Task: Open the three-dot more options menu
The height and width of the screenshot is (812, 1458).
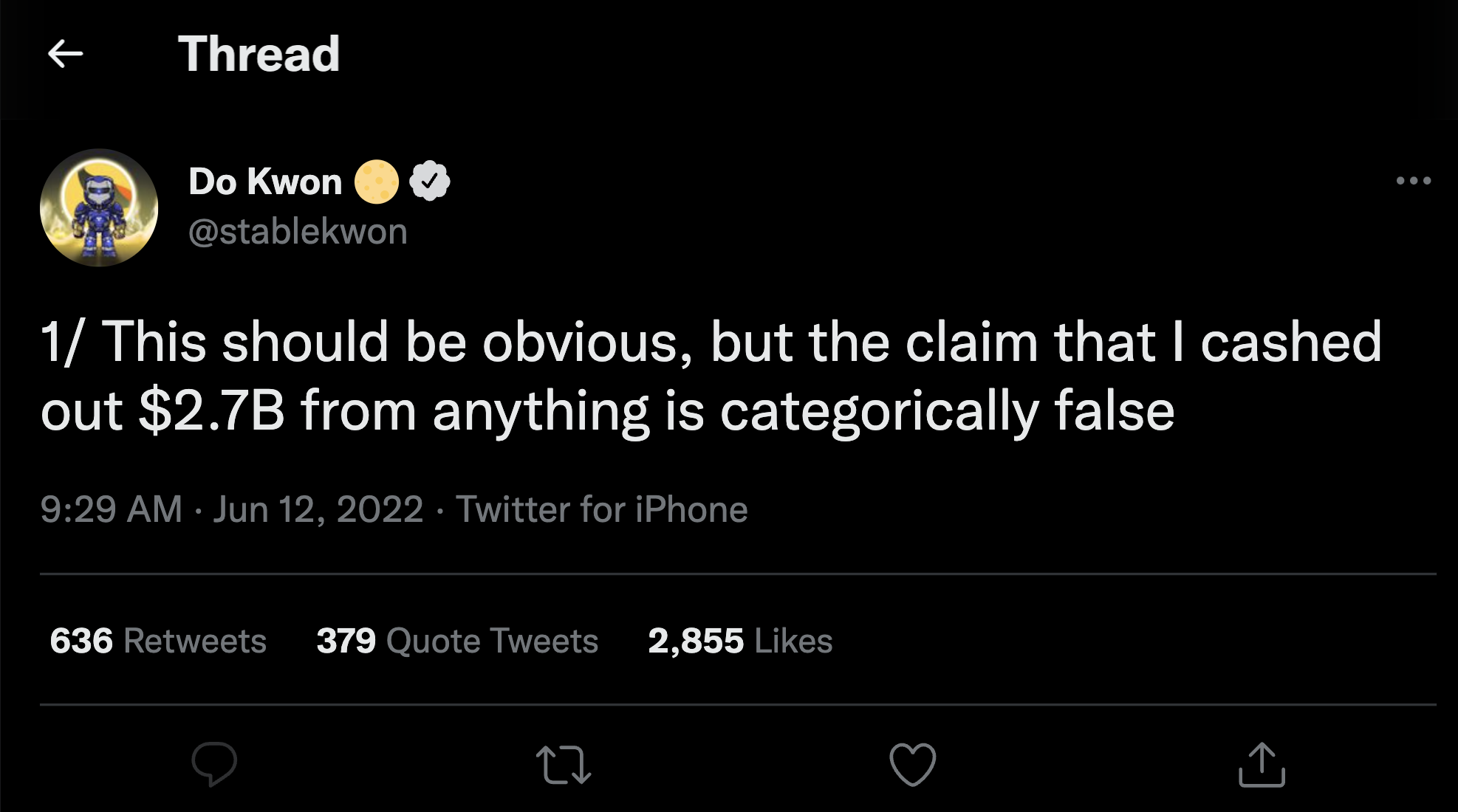Action: (x=1414, y=180)
